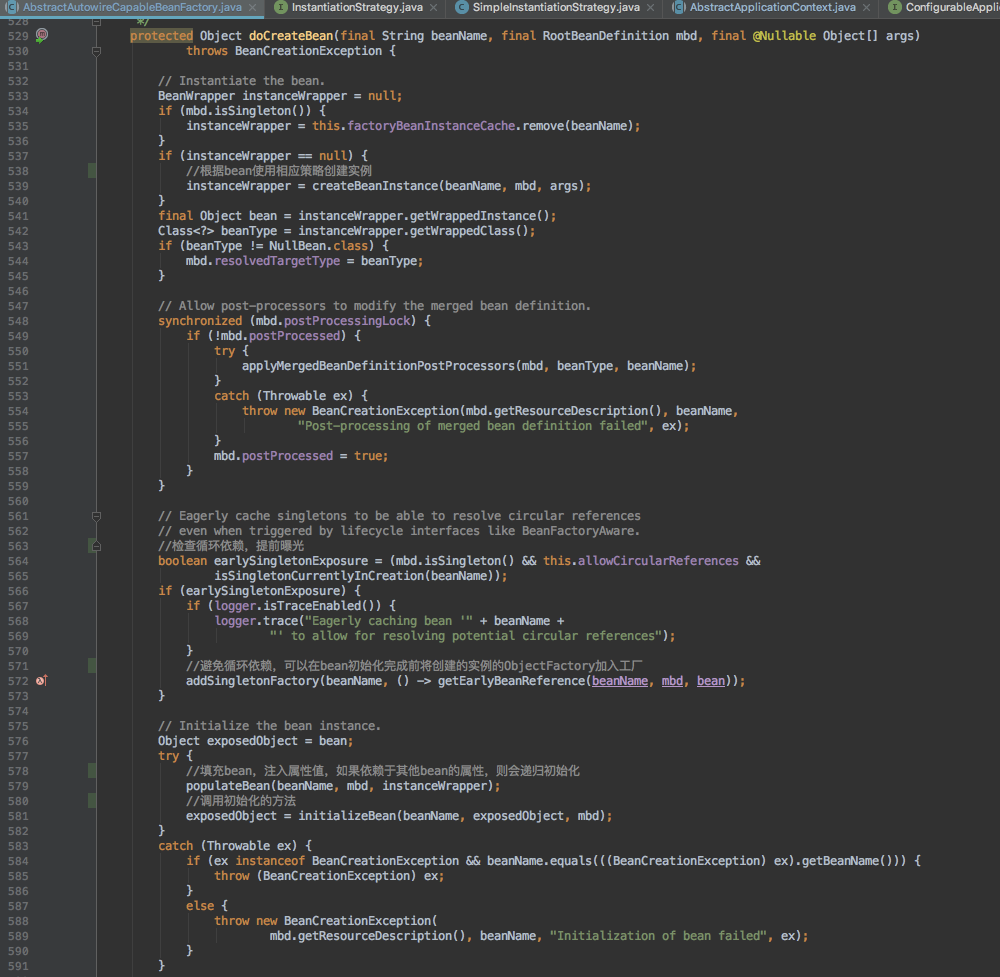This screenshot has height=977, width=1000.
Task: Close the SimpleInstantiationStrategy.java tab
Action: 650,8
